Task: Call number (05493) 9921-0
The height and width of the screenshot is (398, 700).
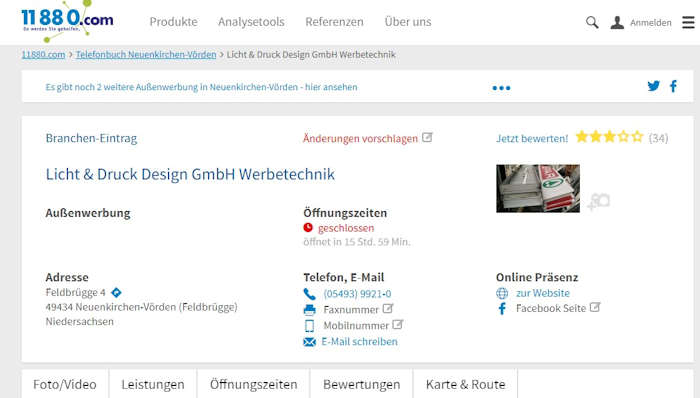Action: point(357,294)
